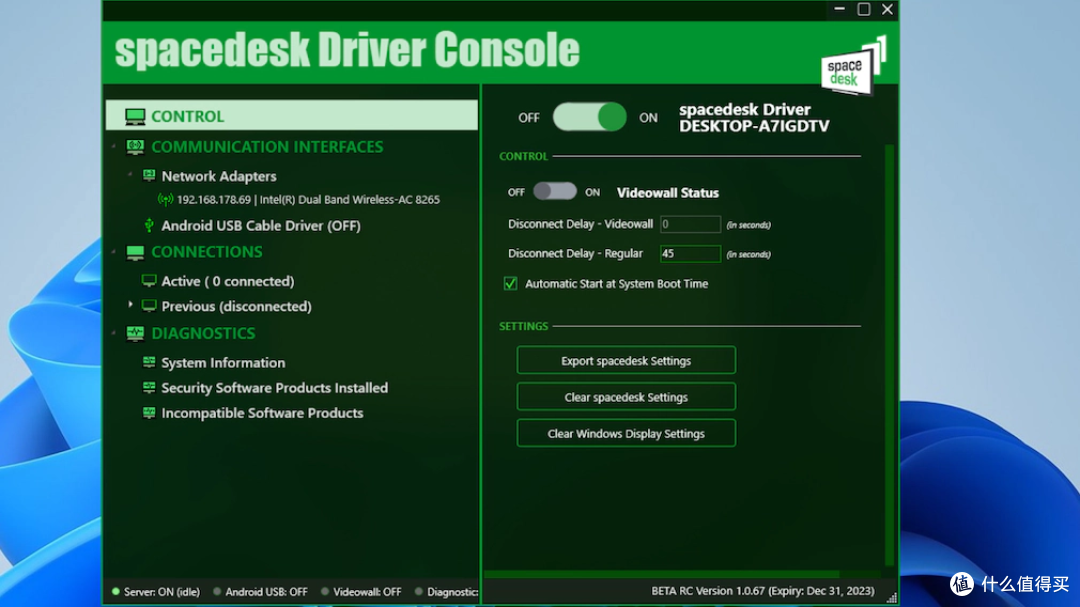Click the DESKTOP-A7IGDTV computer name
Image resolution: width=1080 pixels, height=607 pixels.
(754, 126)
